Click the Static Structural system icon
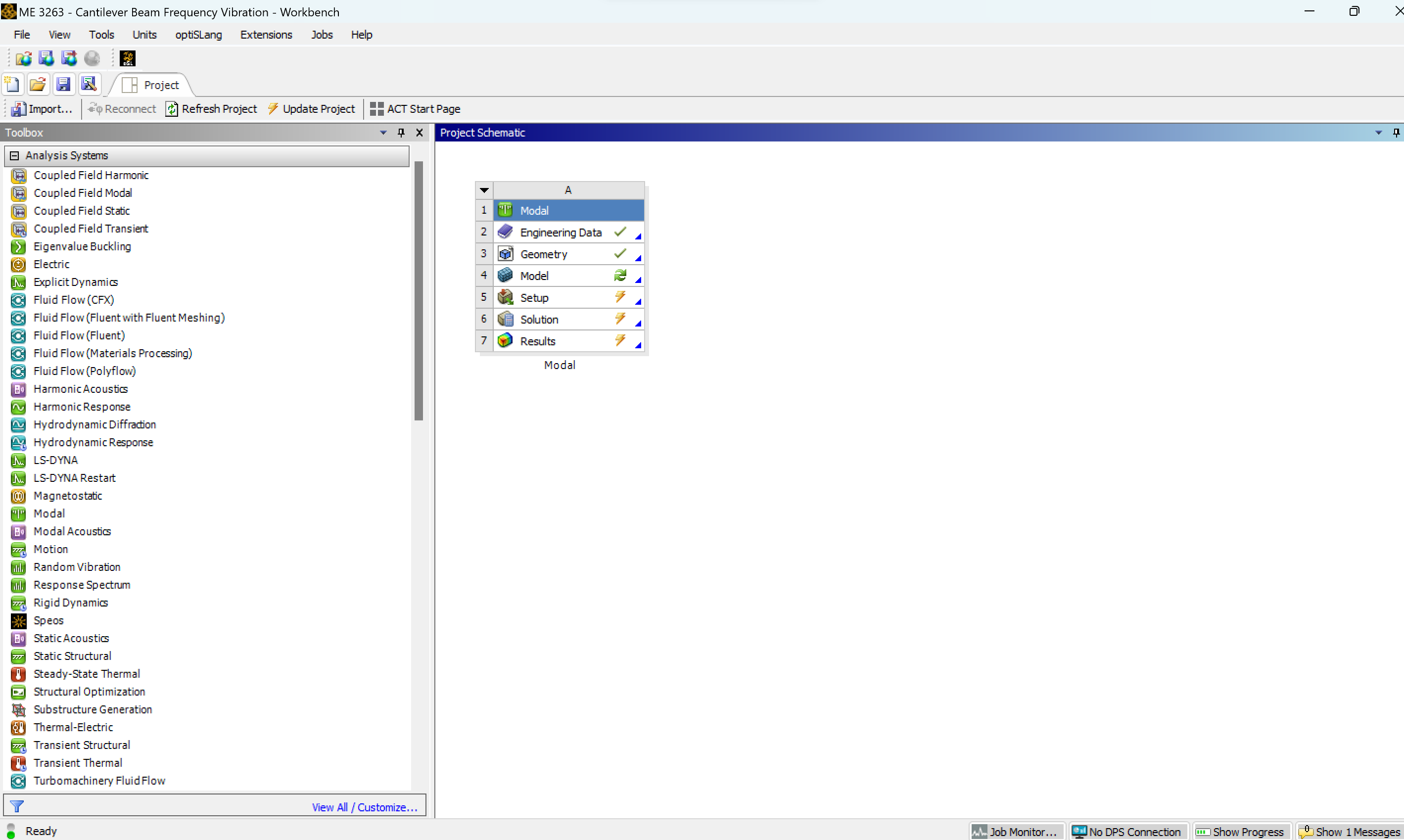The image size is (1404, 840). 18,656
